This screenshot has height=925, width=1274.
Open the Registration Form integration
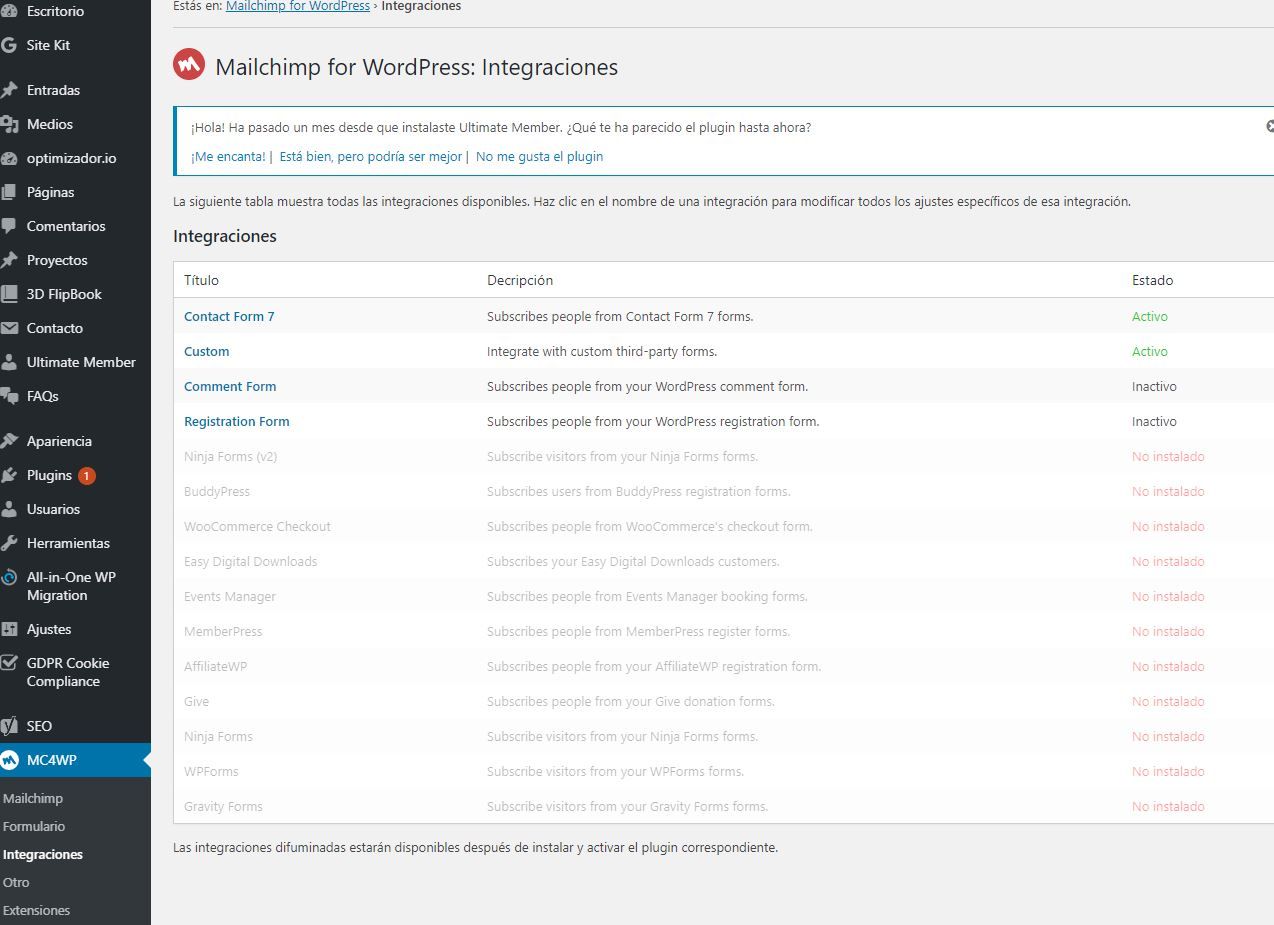click(x=237, y=421)
